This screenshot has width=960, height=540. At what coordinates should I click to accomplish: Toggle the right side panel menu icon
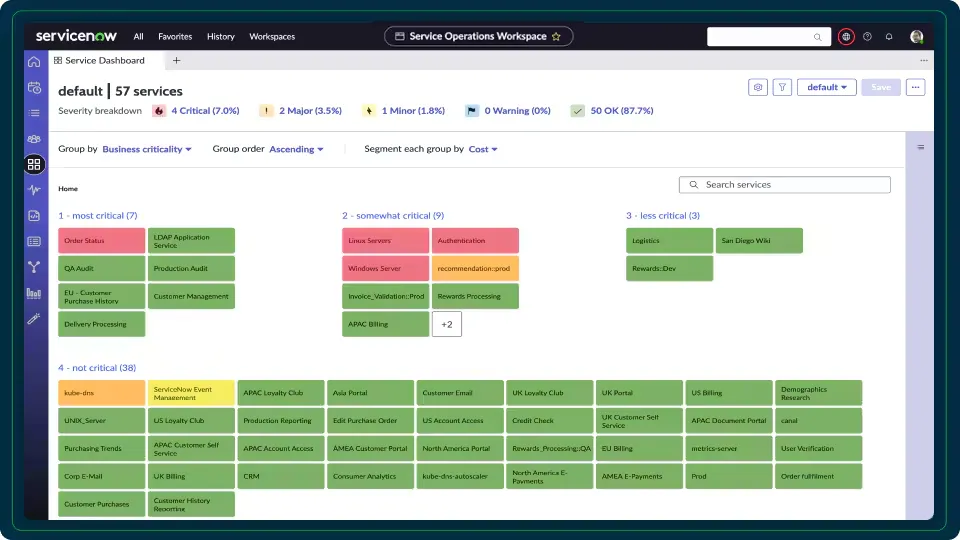[x=921, y=148]
